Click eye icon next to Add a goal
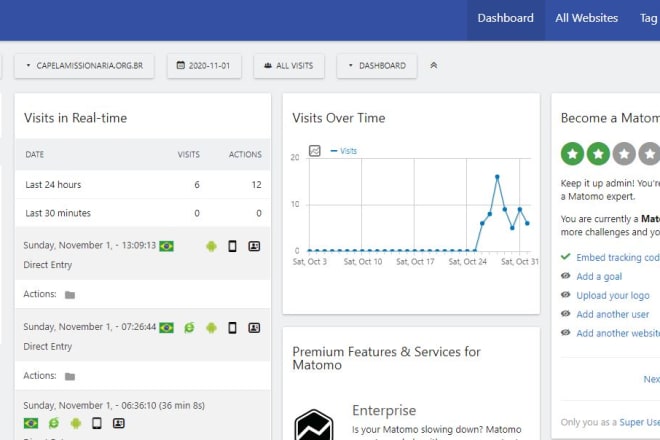The image size is (660, 440). (566, 276)
